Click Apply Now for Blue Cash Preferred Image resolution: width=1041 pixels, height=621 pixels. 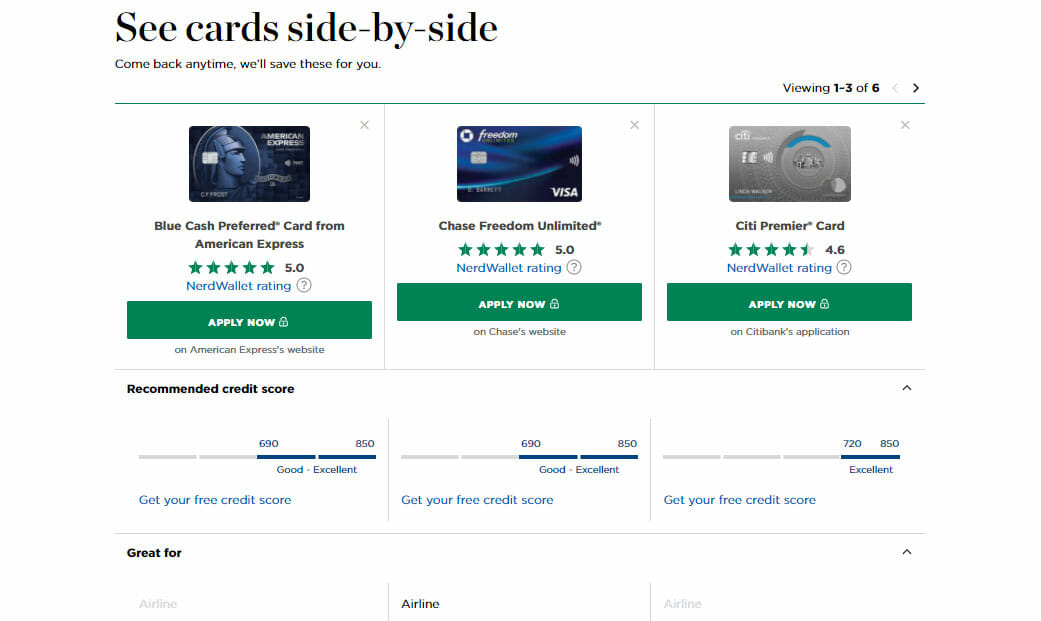coord(249,320)
